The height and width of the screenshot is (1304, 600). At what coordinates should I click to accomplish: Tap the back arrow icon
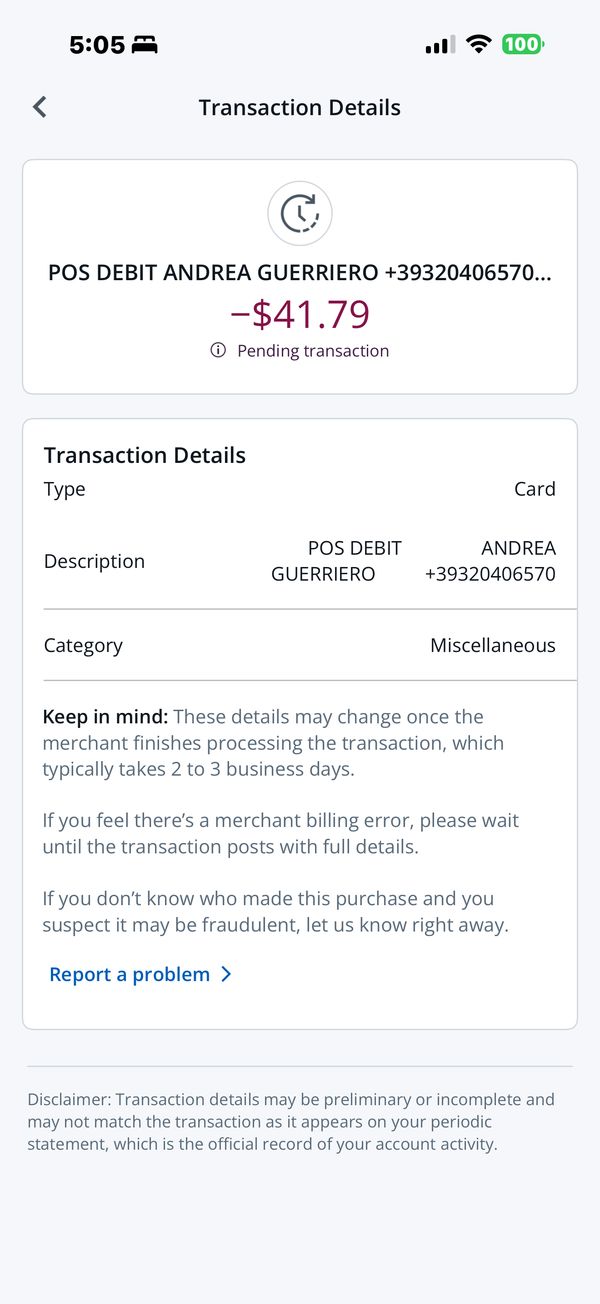point(40,107)
